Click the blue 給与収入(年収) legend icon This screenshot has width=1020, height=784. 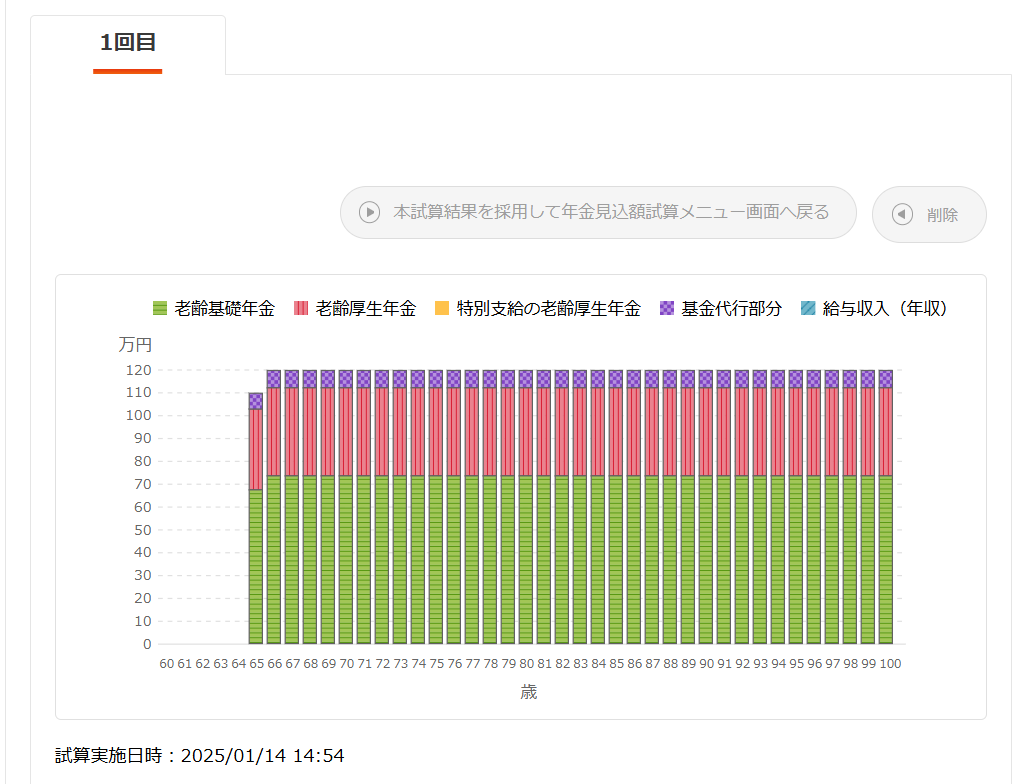point(808,309)
